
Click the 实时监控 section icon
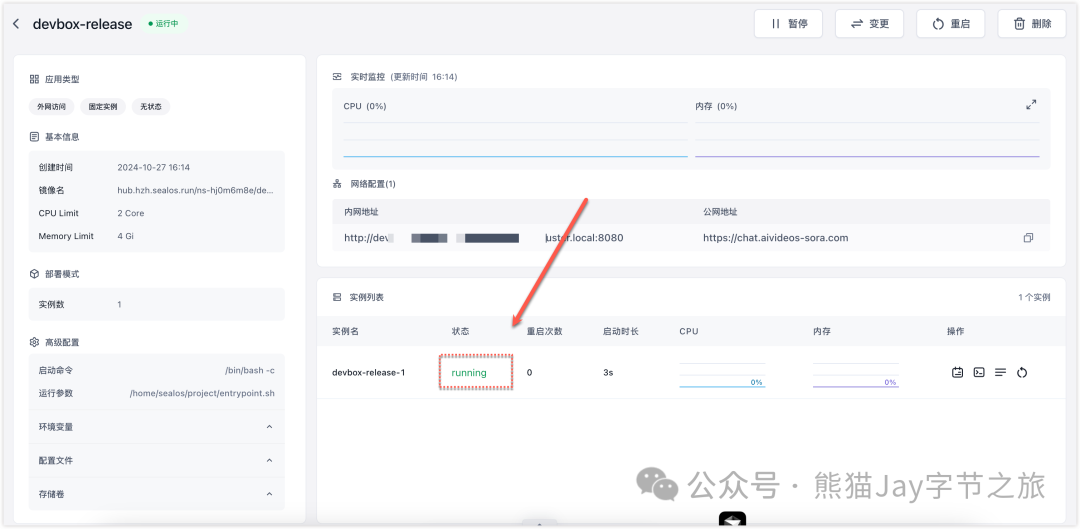pyautogui.click(x=338, y=77)
